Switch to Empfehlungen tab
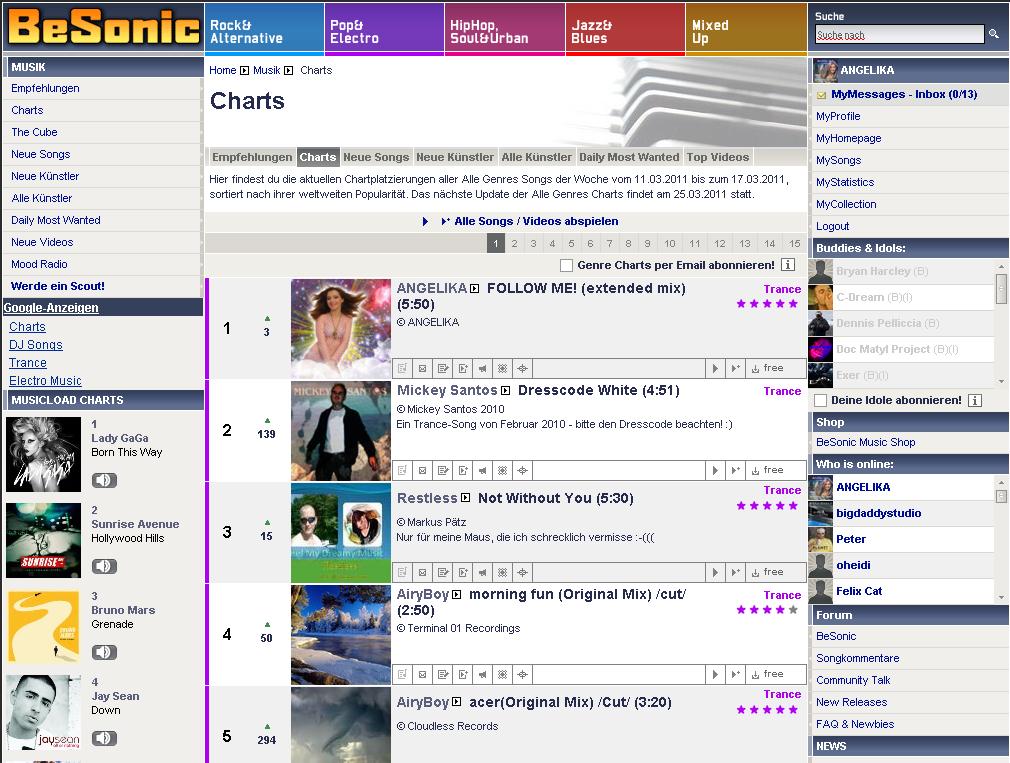The height and width of the screenshot is (763, 1010). tap(252, 157)
